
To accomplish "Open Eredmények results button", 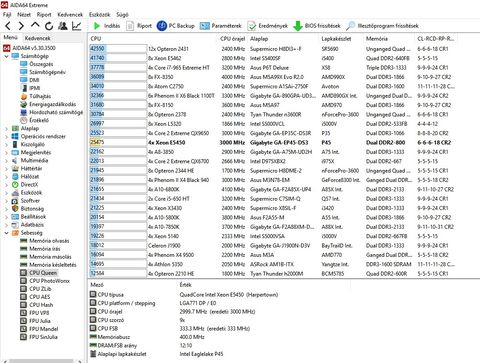I will point(268,26).
